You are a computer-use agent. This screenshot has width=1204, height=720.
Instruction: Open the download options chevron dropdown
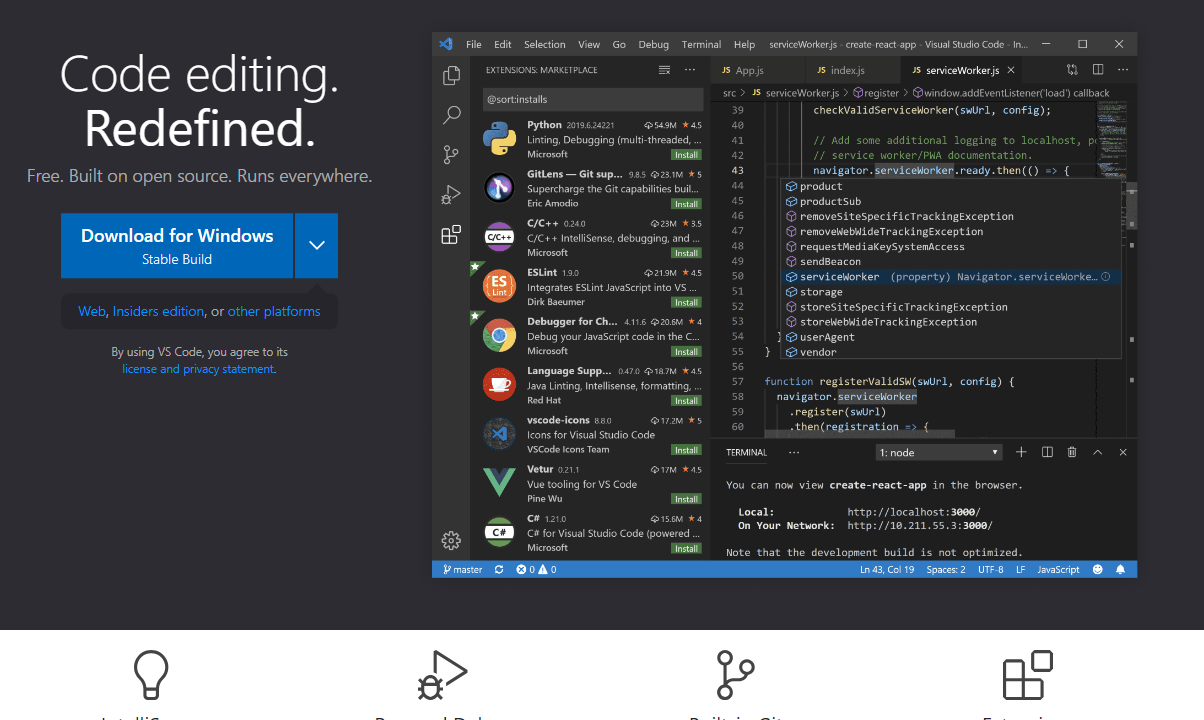[x=316, y=245]
